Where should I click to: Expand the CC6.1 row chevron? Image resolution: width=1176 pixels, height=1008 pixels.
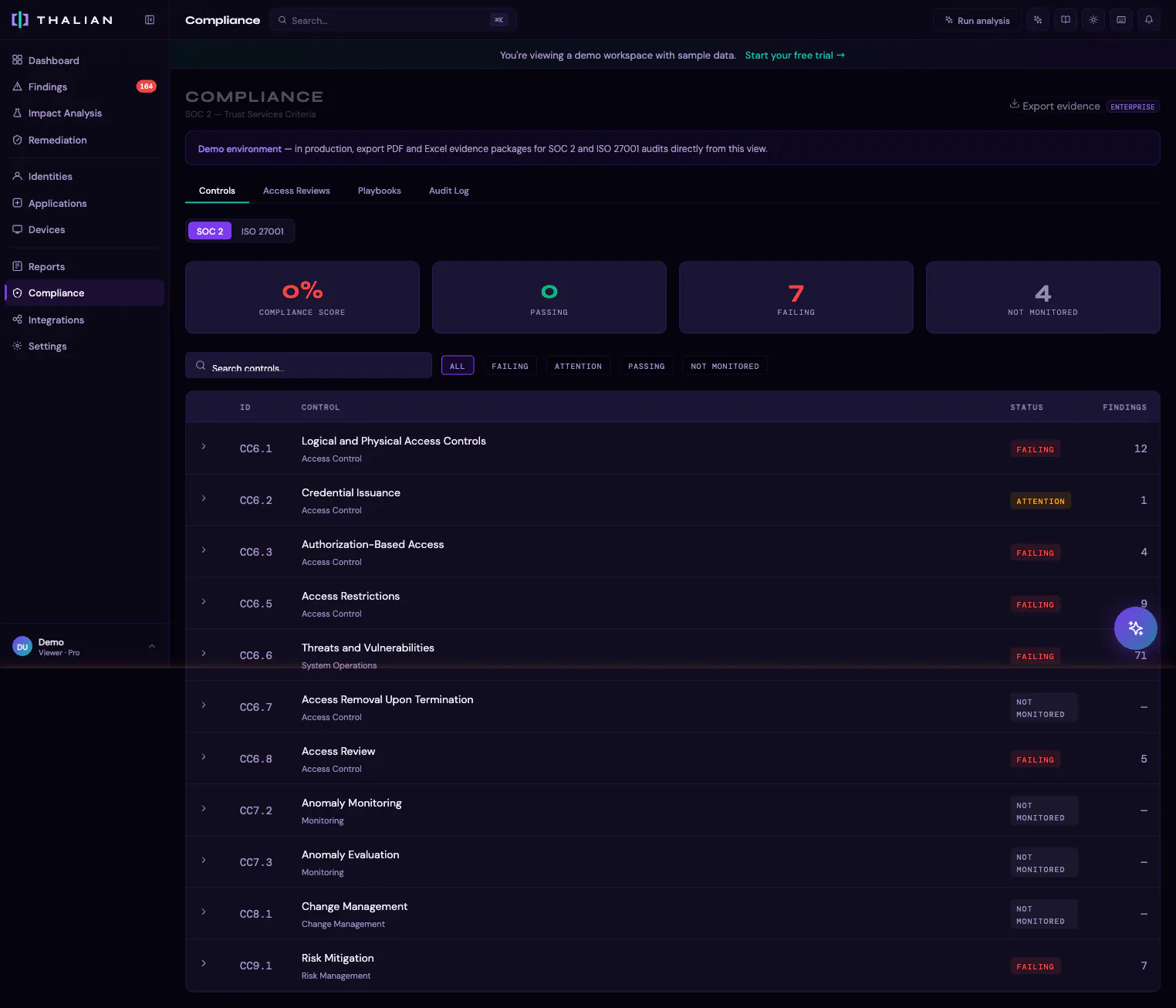pos(204,447)
